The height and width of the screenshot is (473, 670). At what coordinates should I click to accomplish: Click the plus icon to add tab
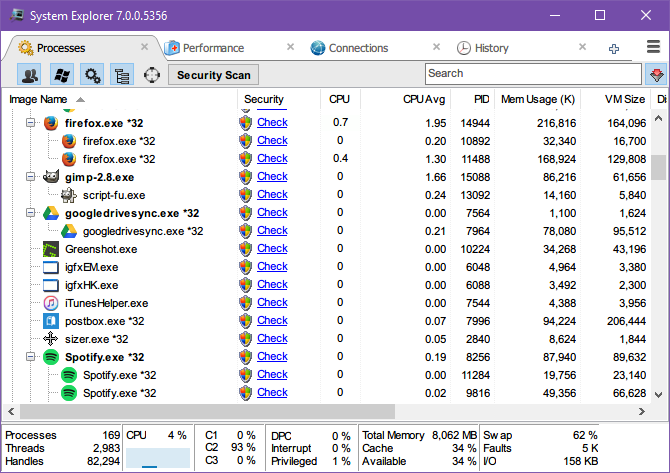pos(614,48)
